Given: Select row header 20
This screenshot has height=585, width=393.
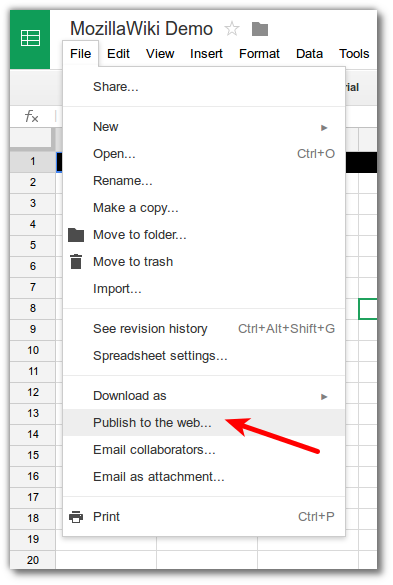Looking at the screenshot, I should [x=33, y=560].
